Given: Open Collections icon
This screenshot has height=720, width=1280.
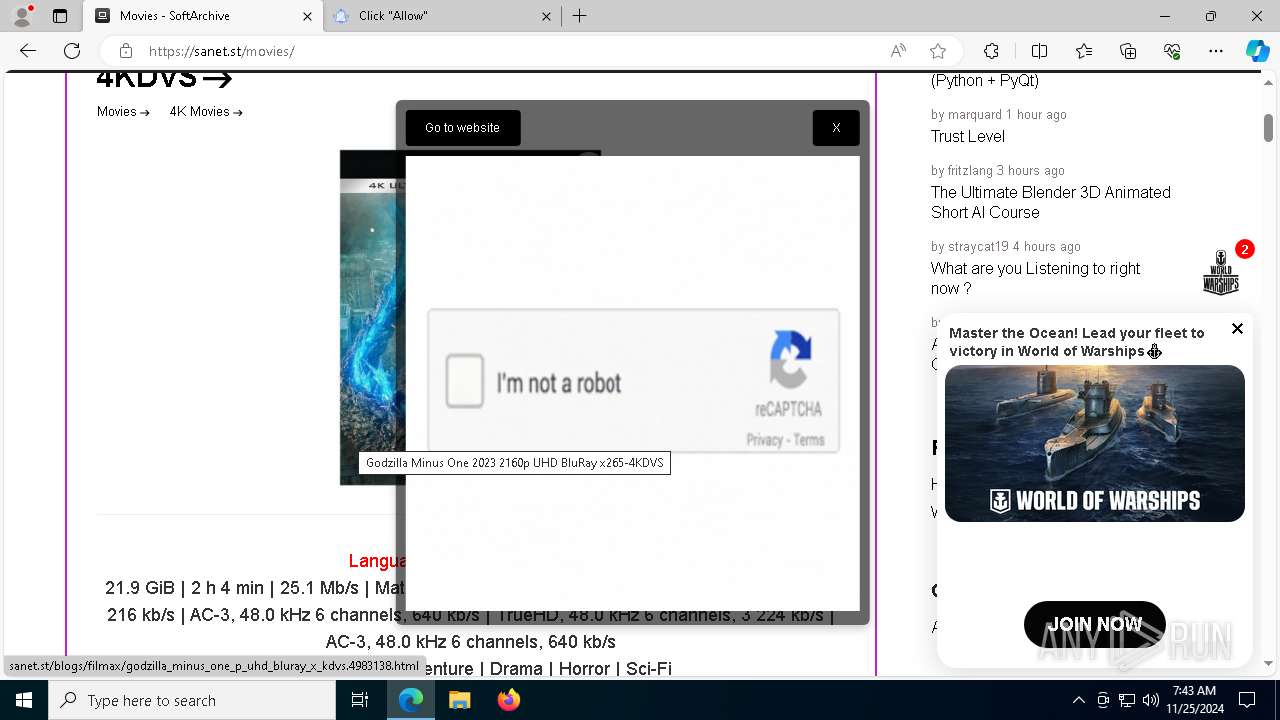Looking at the screenshot, I should click(x=1128, y=51).
